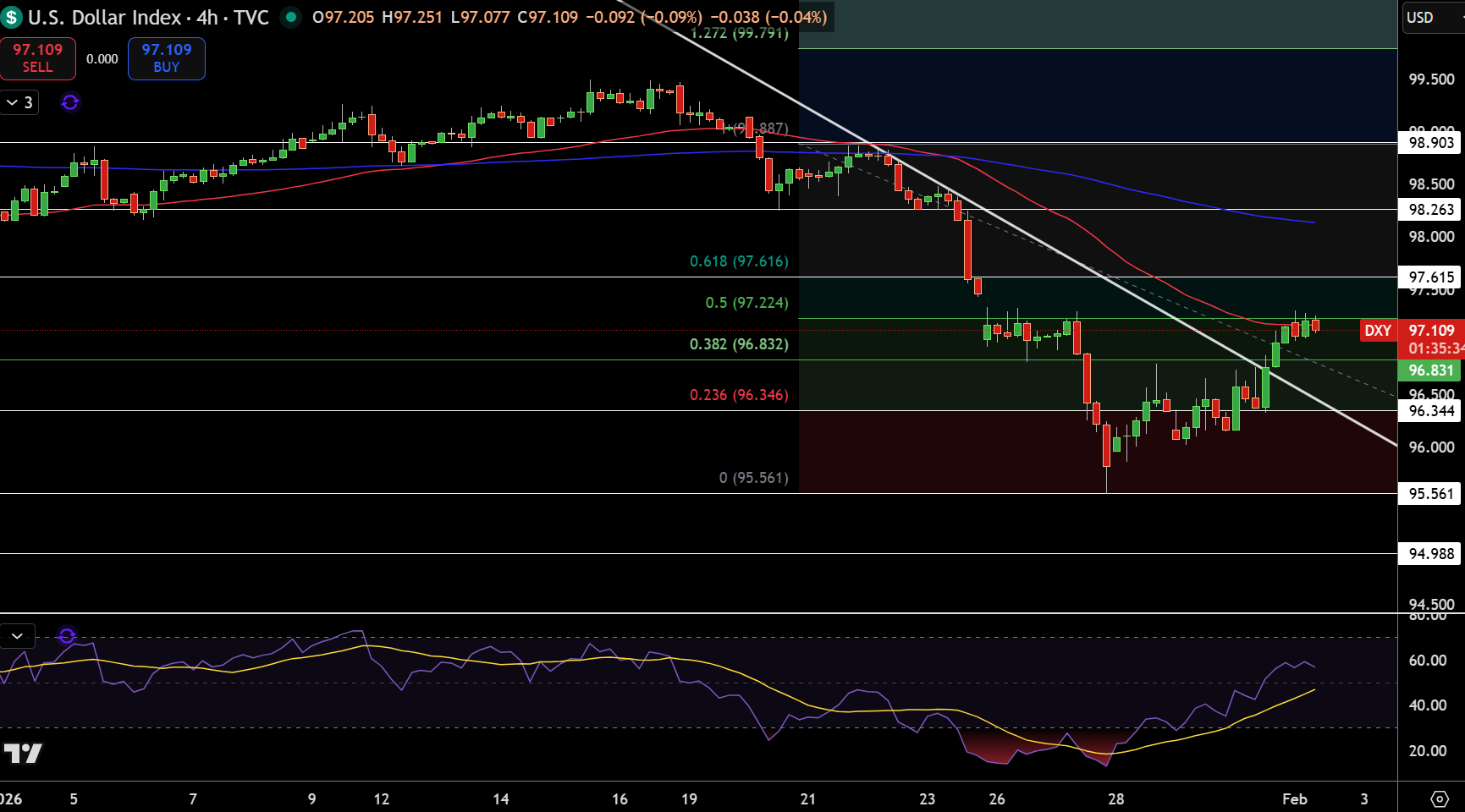Click the 97.109 BUY button
This screenshot has width=1465, height=812.
pos(167,58)
